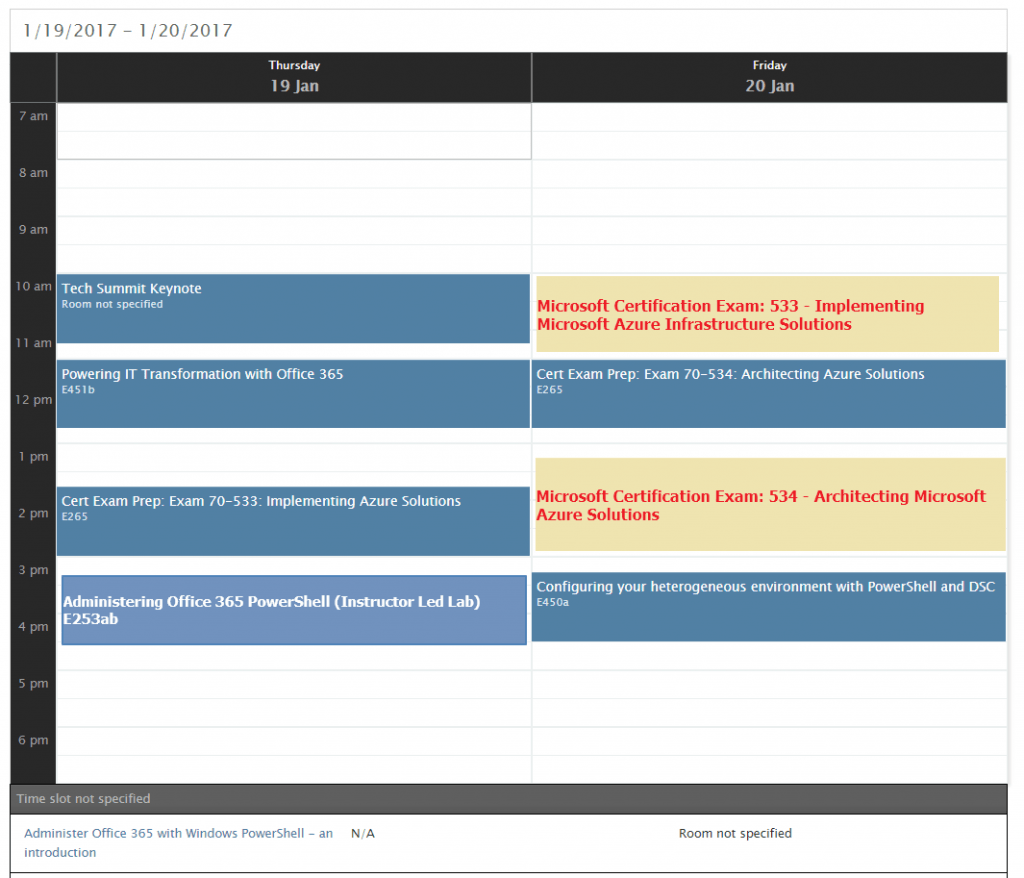Image resolution: width=1024 pixels, height=878 pixels.
Task: Open the Tech Summit Keynote event
Action: (x=293, y=308)
